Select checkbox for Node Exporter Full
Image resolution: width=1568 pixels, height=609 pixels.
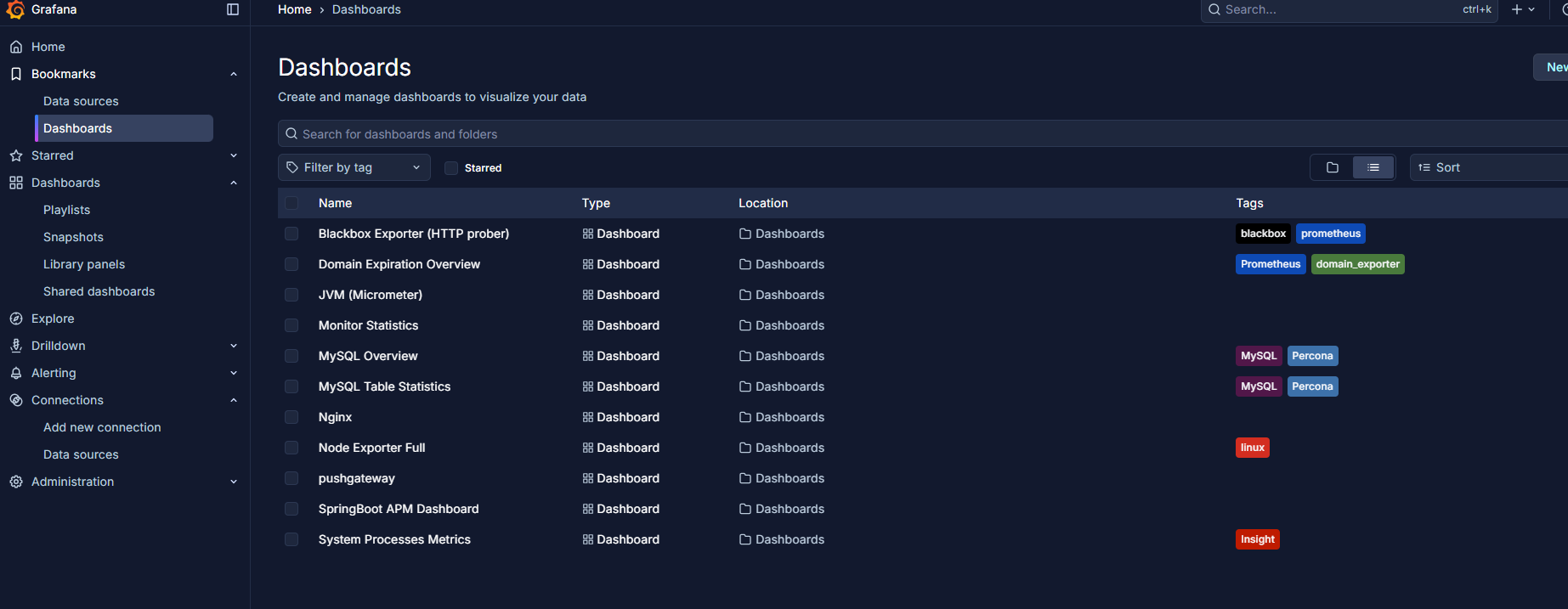pyautogui.click(x=292, y=448)
